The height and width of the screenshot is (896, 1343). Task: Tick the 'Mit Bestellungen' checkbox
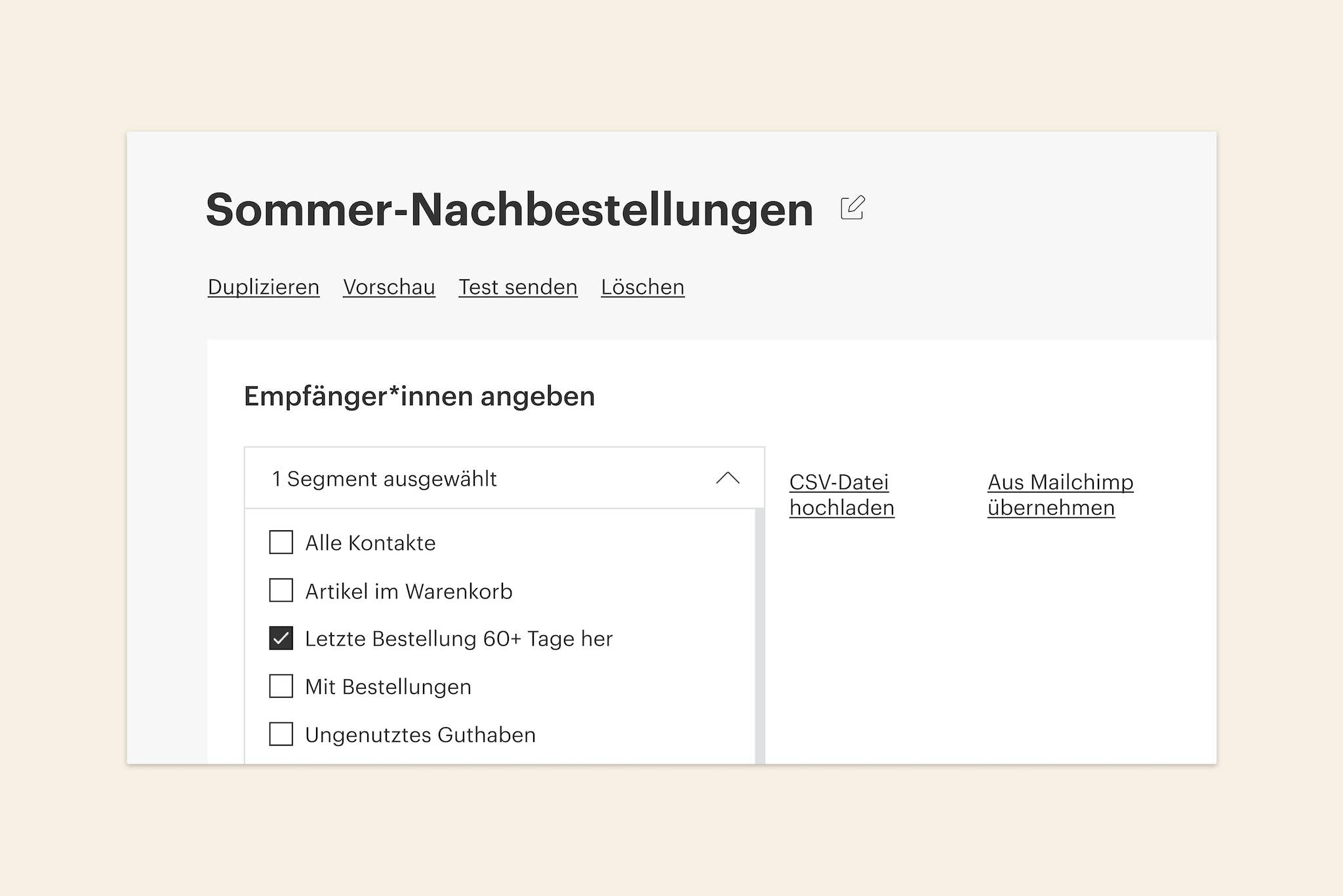[x=281, y=686]
